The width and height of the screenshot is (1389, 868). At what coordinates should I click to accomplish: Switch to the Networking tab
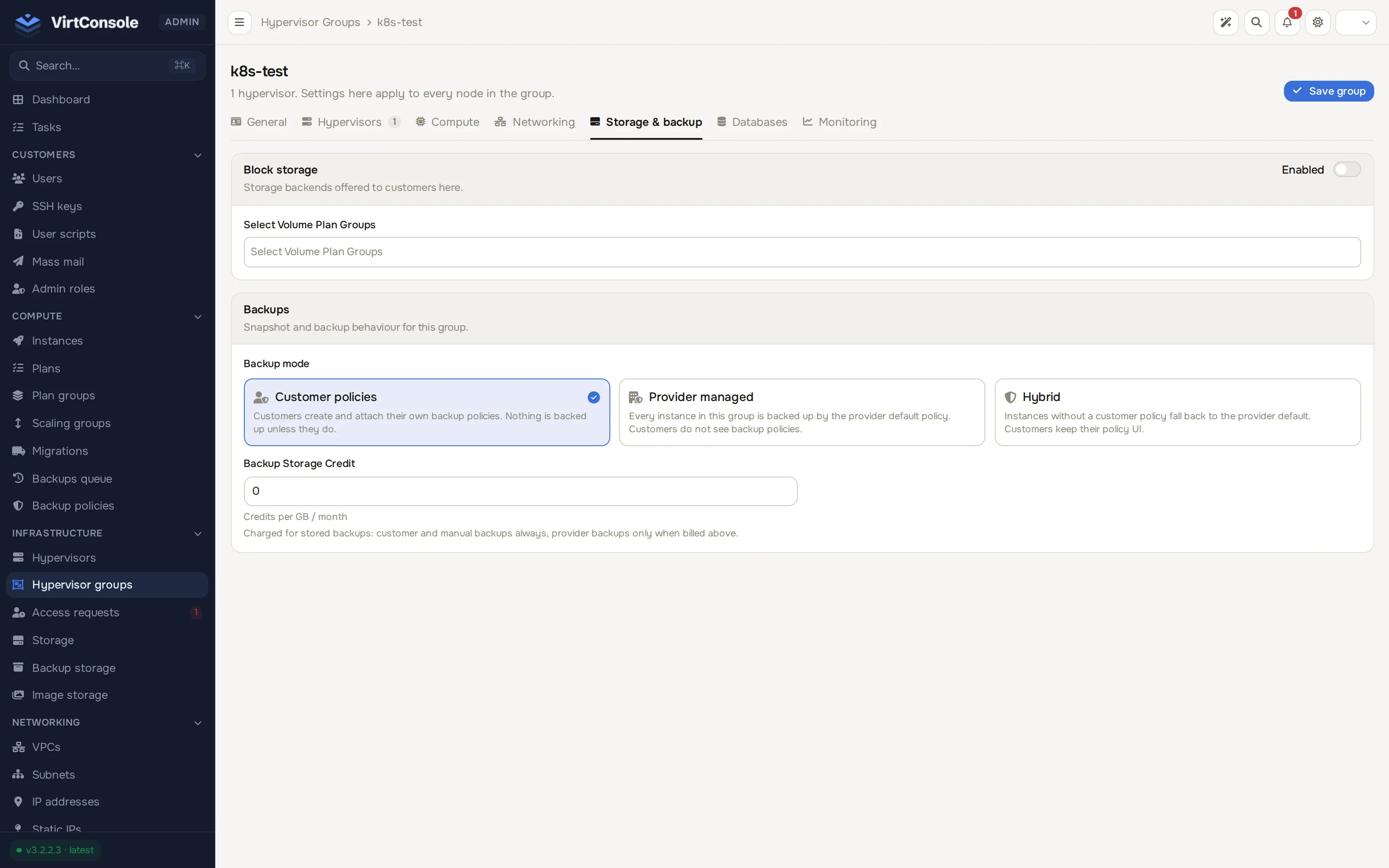[x=534, y=122]
